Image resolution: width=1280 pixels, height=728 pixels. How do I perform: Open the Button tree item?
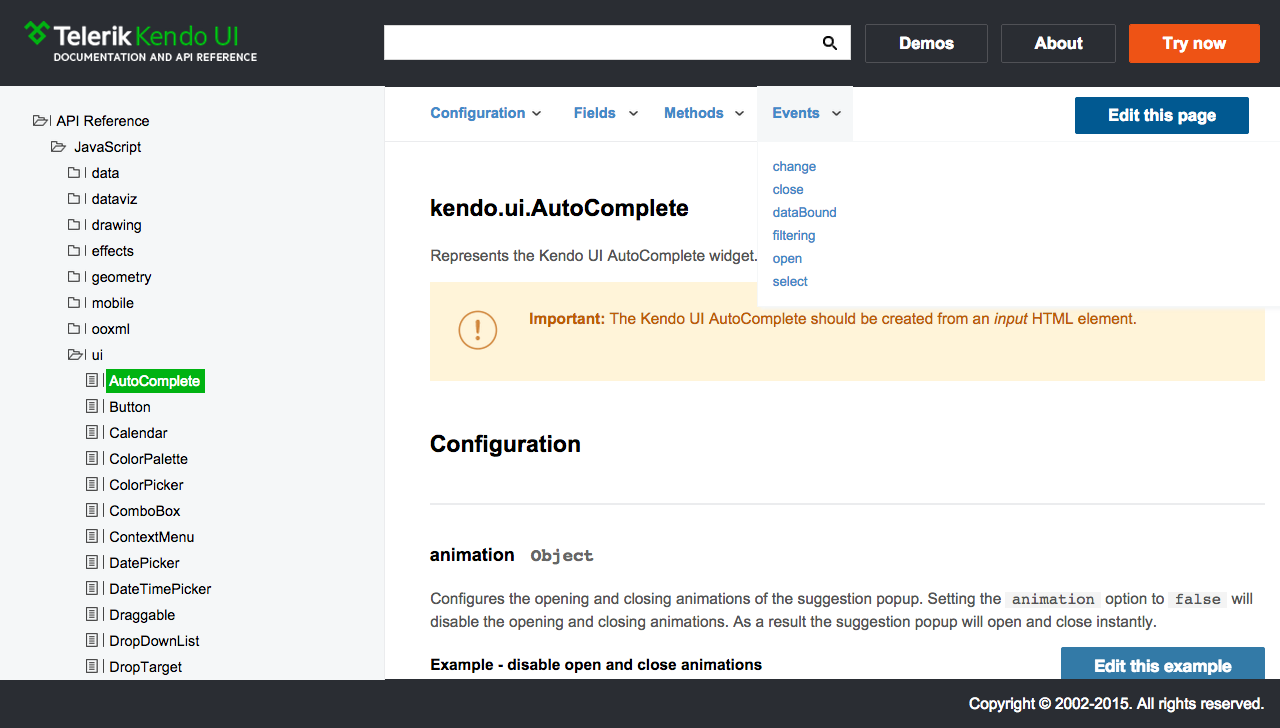[x=130, y=407]
